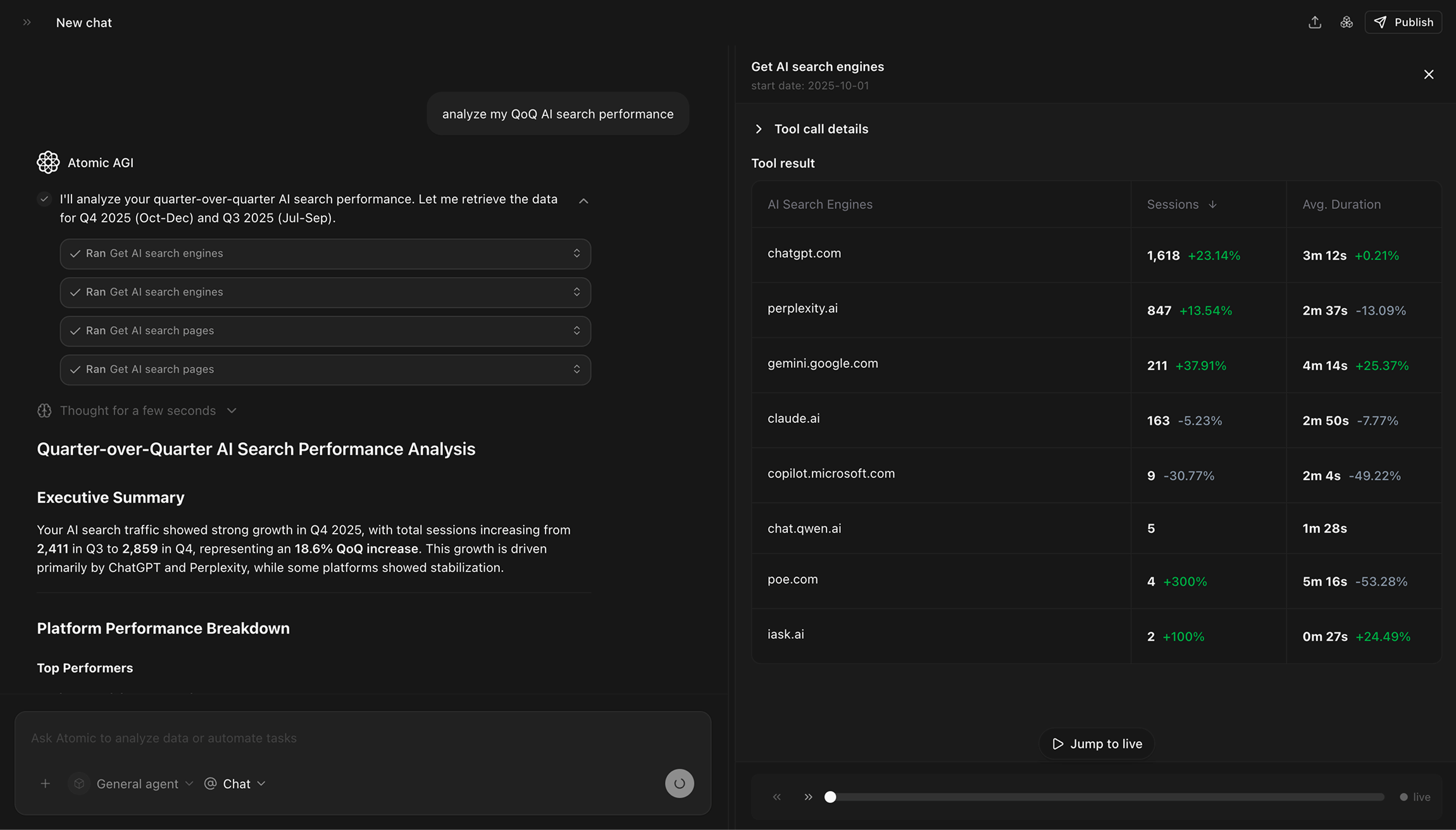Click the share/upload icon in header

coord(1315,22)
